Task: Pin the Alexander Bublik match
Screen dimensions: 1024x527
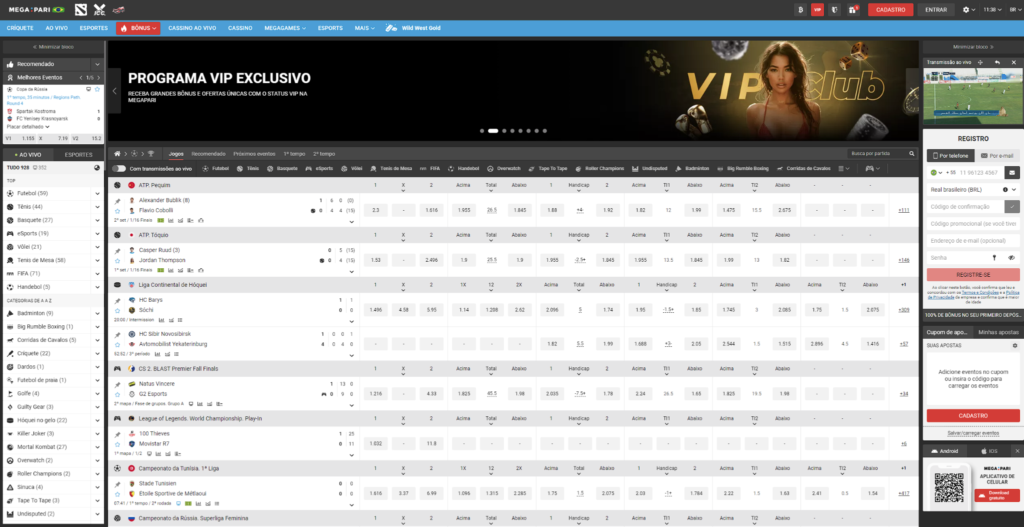Action: click(x=118, y=201)
